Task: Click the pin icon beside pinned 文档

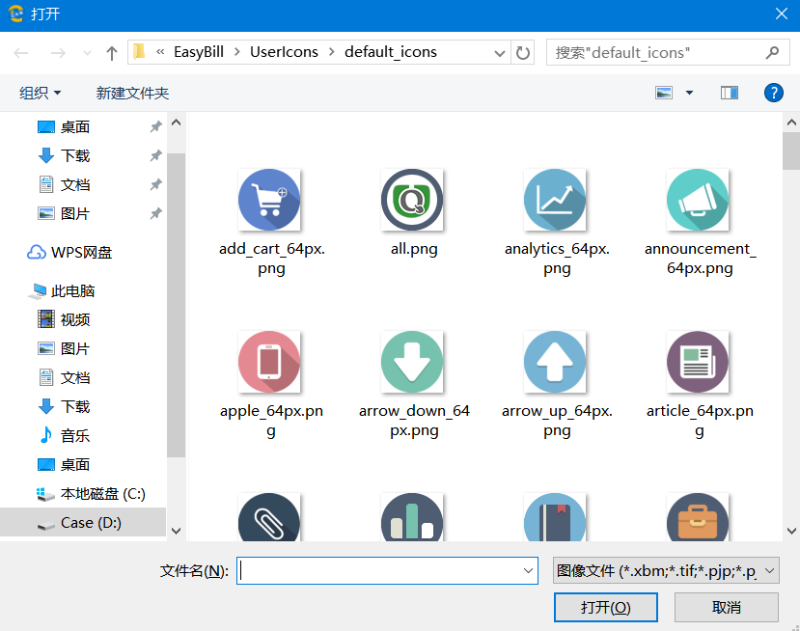Action: coord(156,185)
